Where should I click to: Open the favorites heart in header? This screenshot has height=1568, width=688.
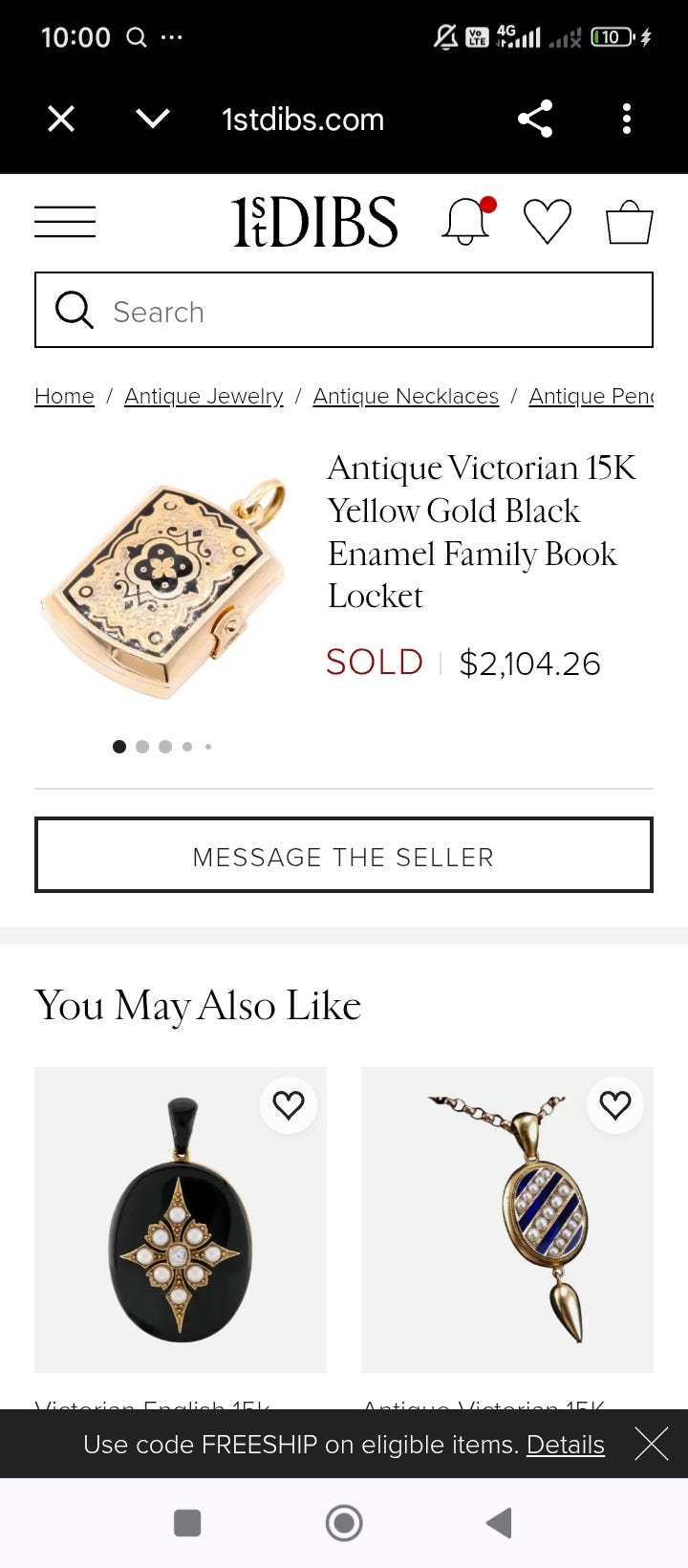(548, 222)
